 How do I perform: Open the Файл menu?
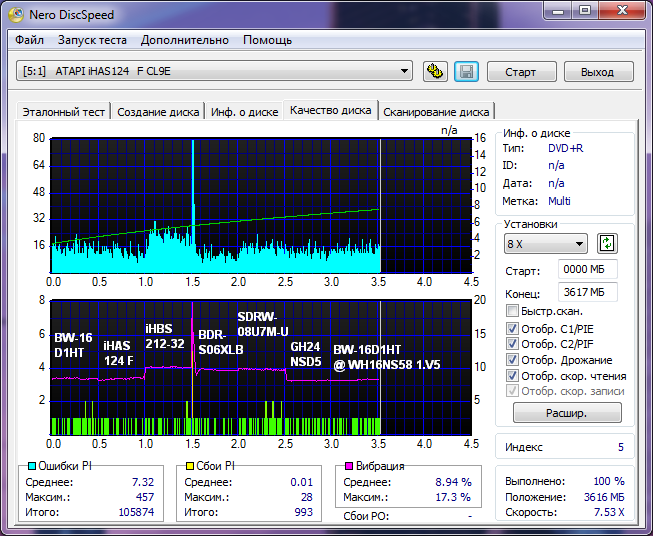tap(30, 40)
